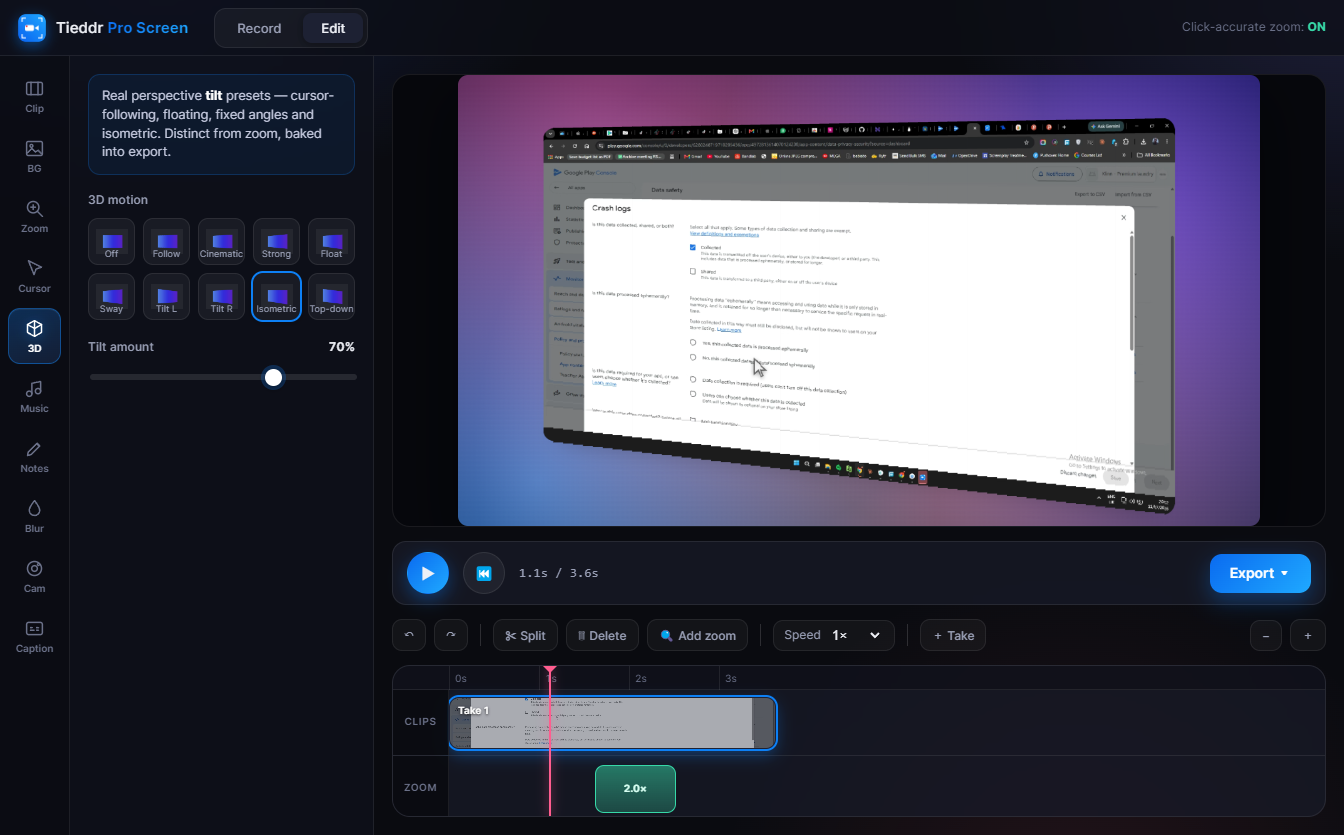Zoom in the timeline with plus

pyautogui.click(x=1307, y=635)
